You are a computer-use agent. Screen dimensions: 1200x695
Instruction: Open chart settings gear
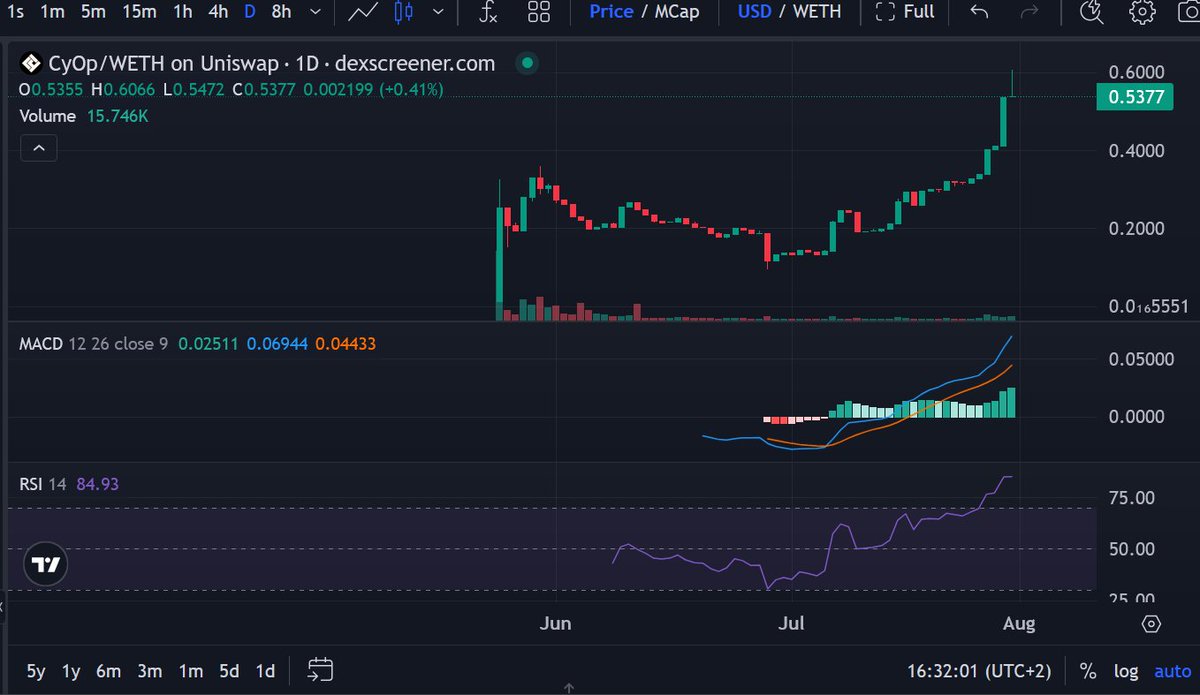point(1142,12)
